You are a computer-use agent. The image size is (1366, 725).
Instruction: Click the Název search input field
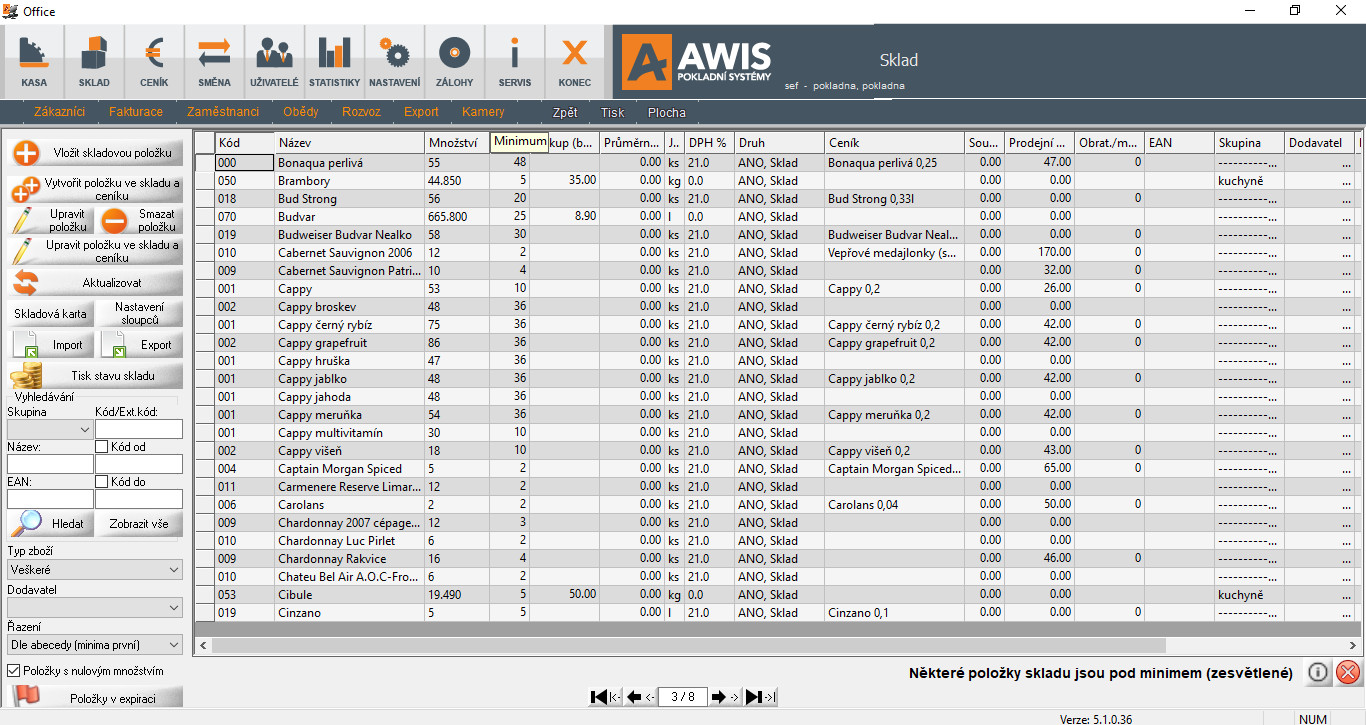tap(50, 464)
